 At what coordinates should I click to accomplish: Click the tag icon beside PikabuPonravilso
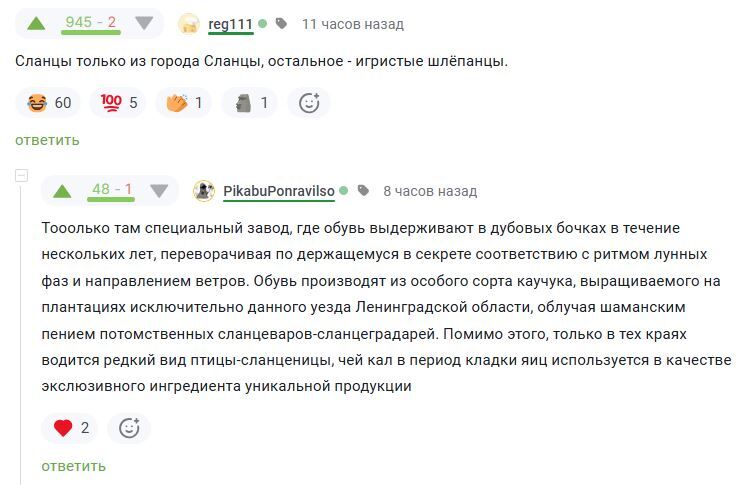click(363, 191)
